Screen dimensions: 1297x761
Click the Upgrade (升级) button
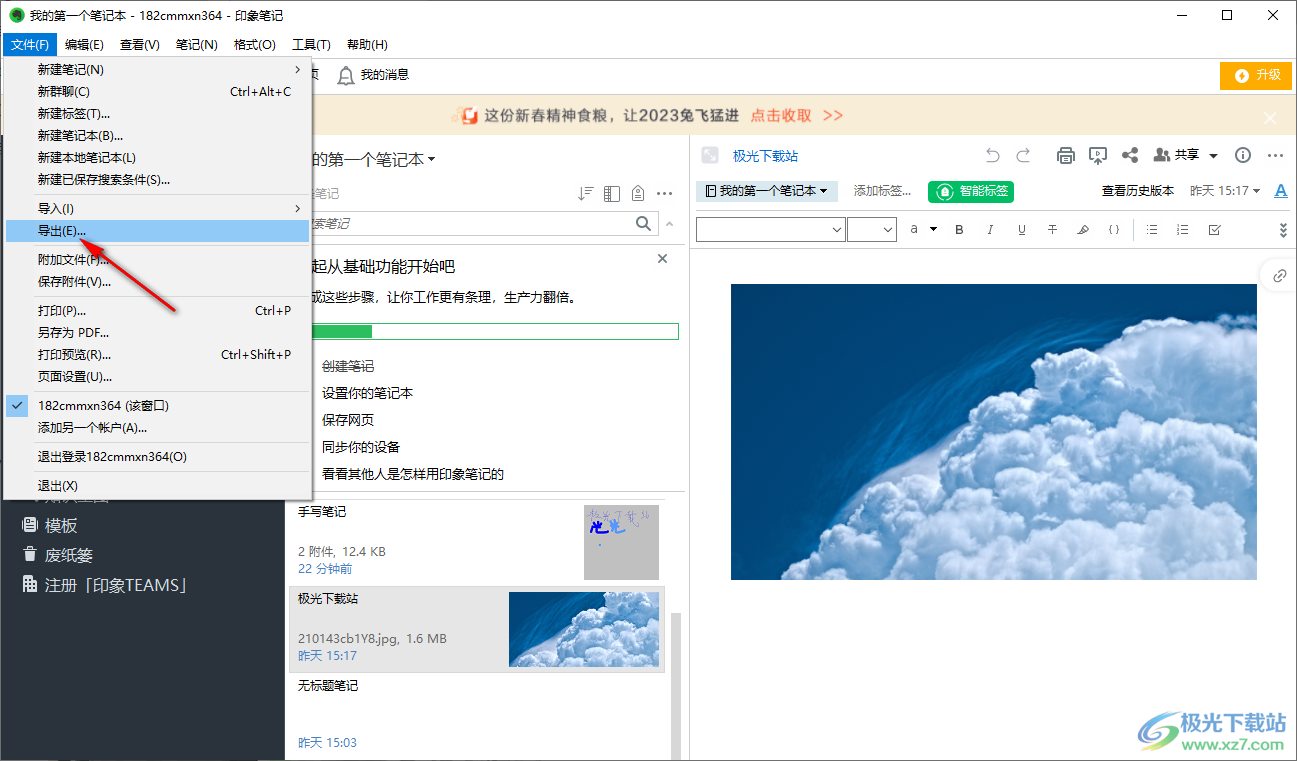click(1256, 75)
